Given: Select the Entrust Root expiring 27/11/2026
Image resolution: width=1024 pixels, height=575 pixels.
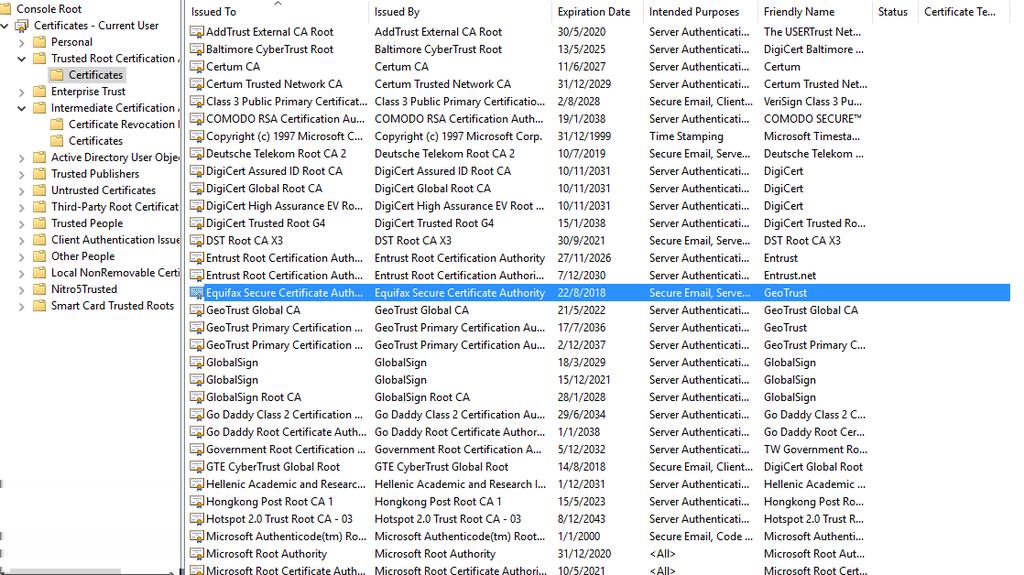Looking at the screenshot, I should 598,258.
